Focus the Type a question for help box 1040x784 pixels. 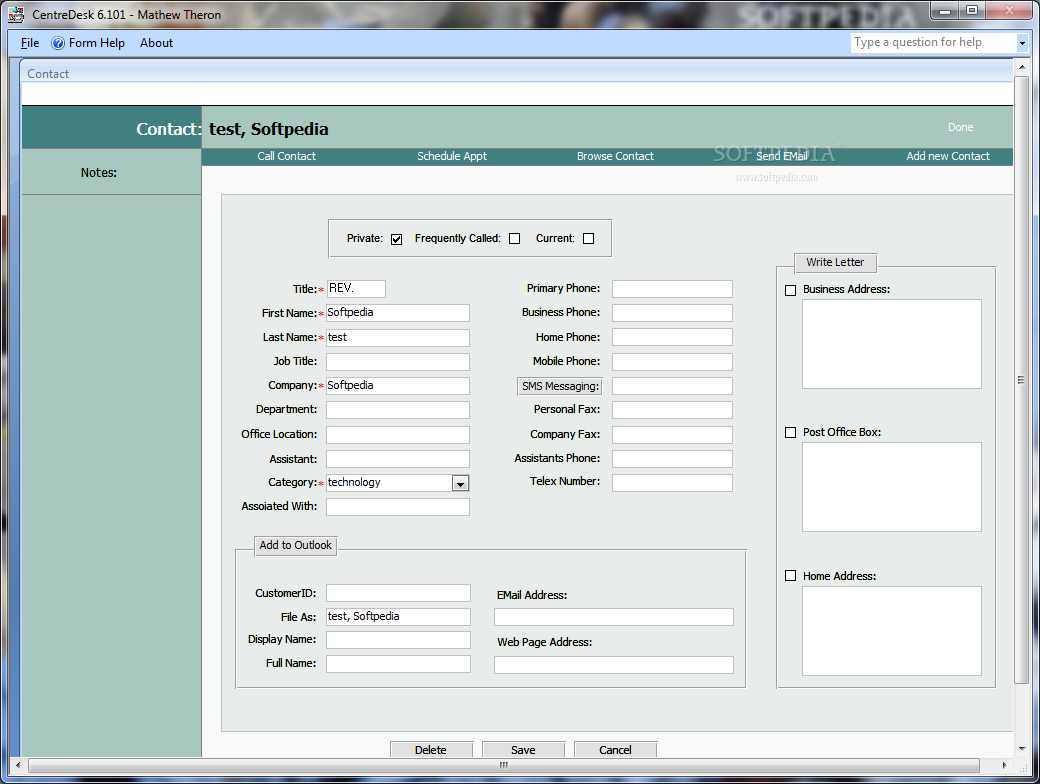click(x=933, y=43)
